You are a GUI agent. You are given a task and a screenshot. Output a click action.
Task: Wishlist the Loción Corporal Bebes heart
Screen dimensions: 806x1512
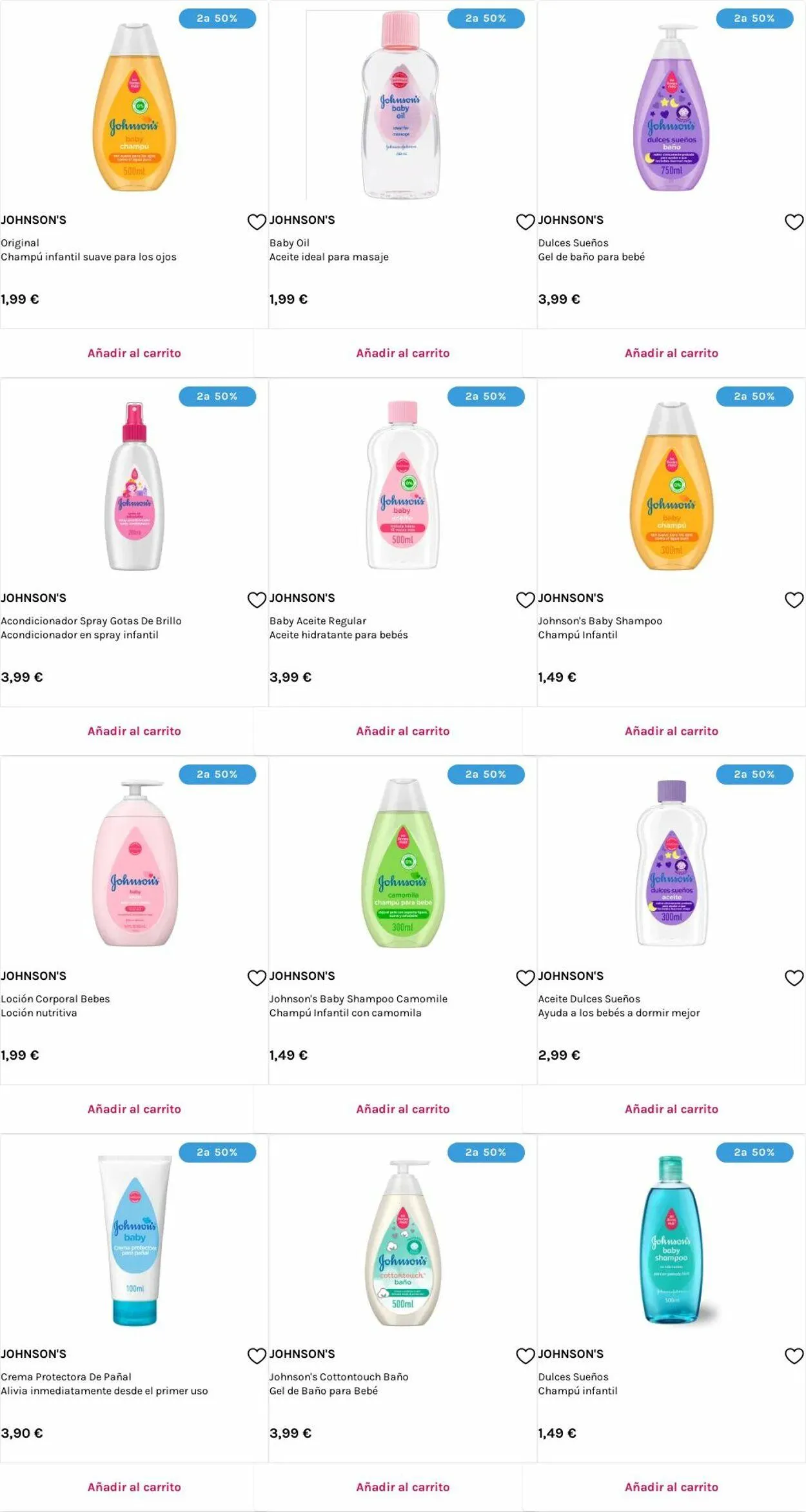point(257,978)
